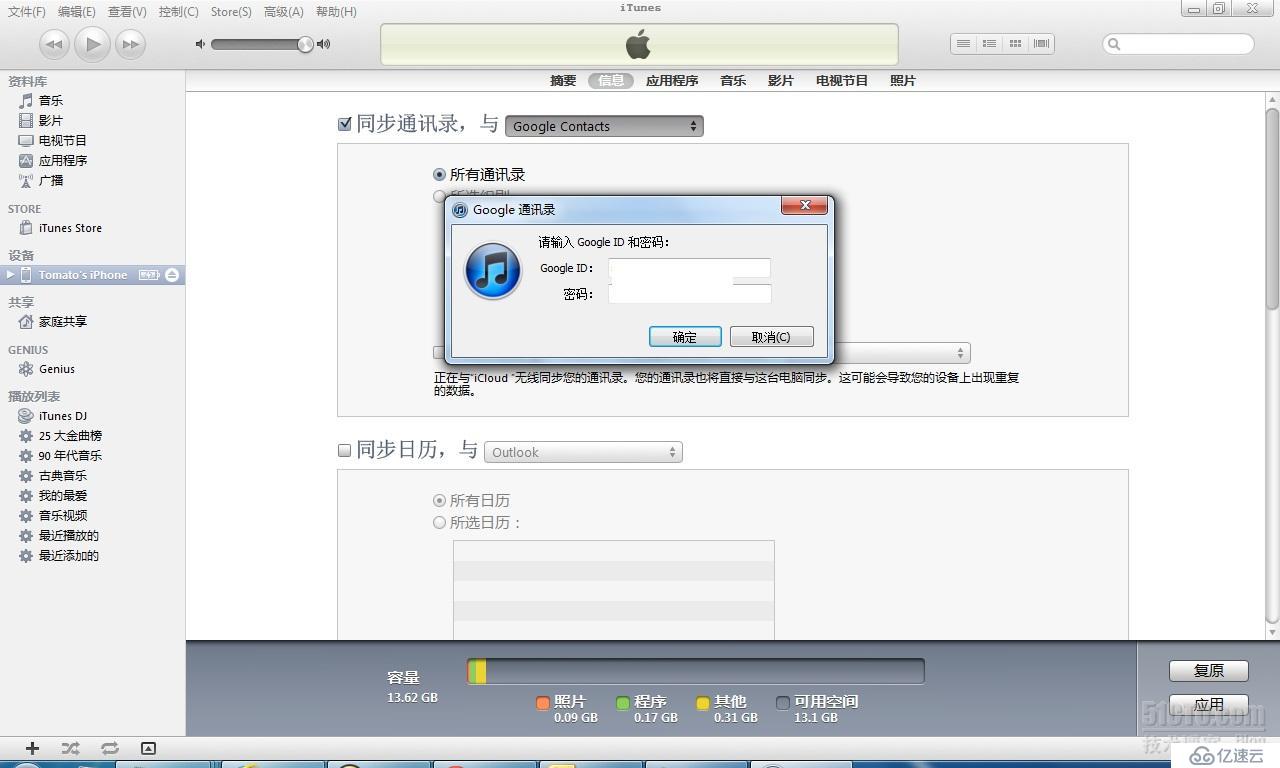
Task: Click 确定 in Google dialog
Action: pos(685,337)
